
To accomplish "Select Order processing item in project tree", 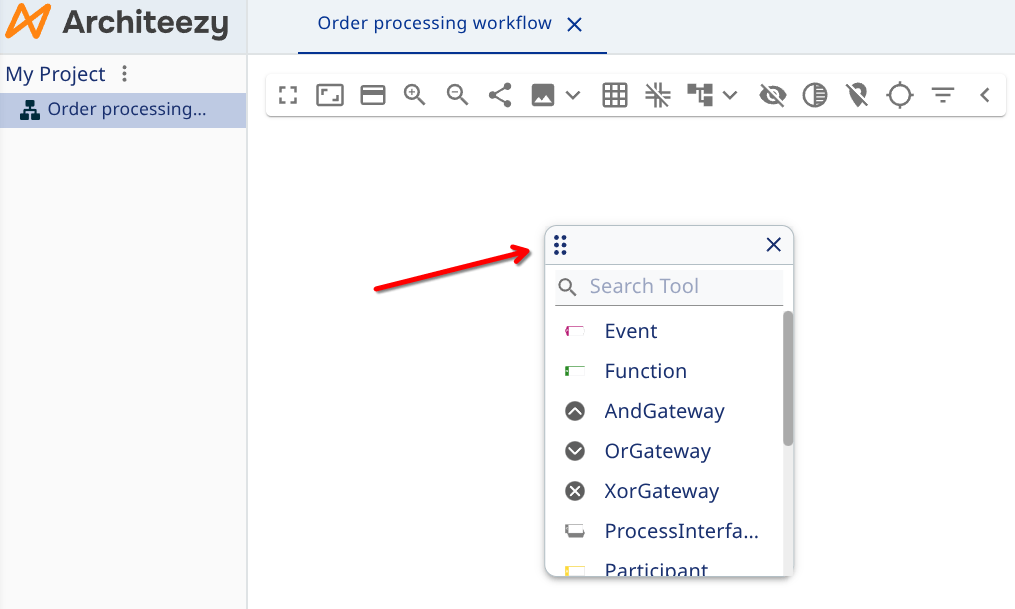I will [x=126, y=110].
